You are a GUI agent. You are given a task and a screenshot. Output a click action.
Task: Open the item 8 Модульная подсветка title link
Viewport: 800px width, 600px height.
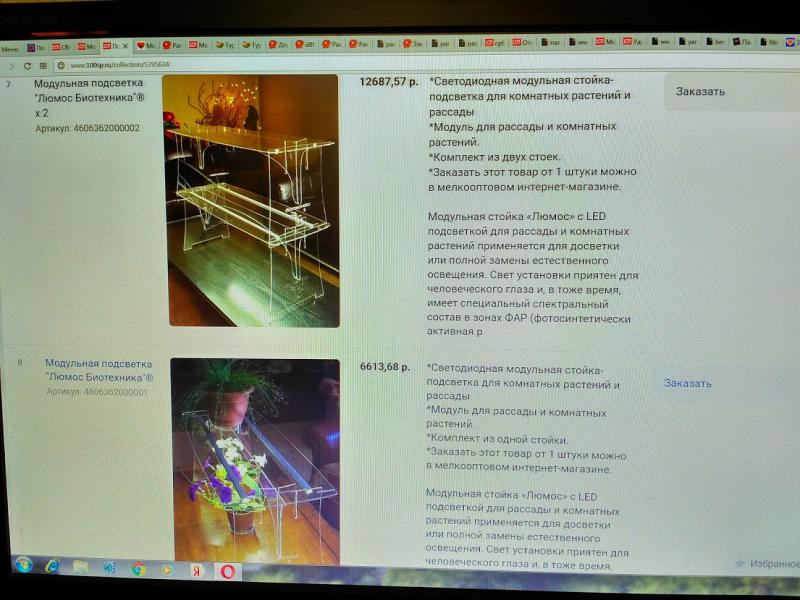(99, 370)
